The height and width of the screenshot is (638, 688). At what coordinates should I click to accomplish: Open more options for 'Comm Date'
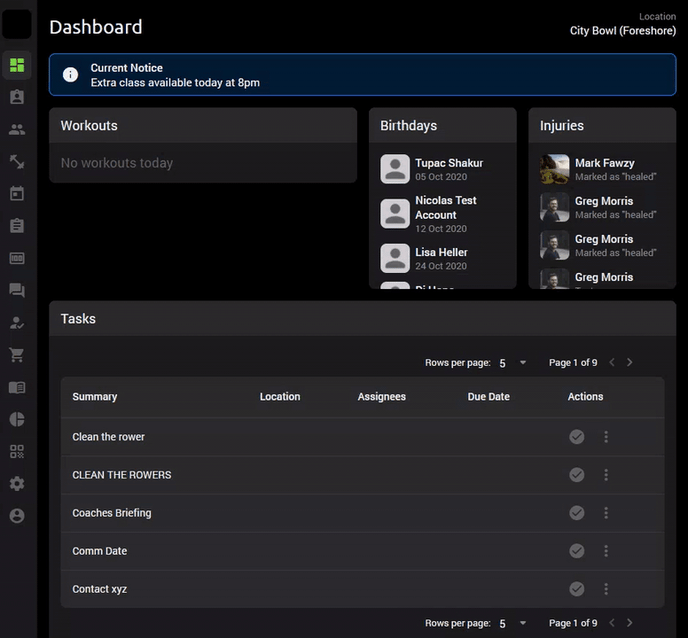(606, 551)
